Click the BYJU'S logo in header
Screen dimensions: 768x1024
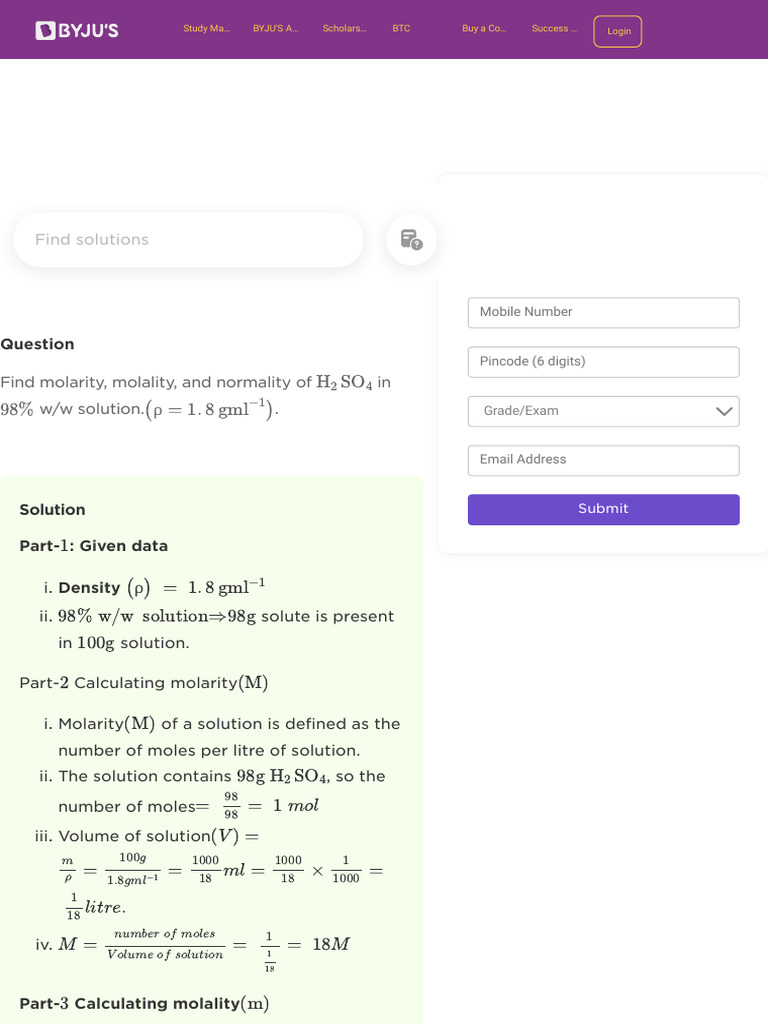point(77,30)
